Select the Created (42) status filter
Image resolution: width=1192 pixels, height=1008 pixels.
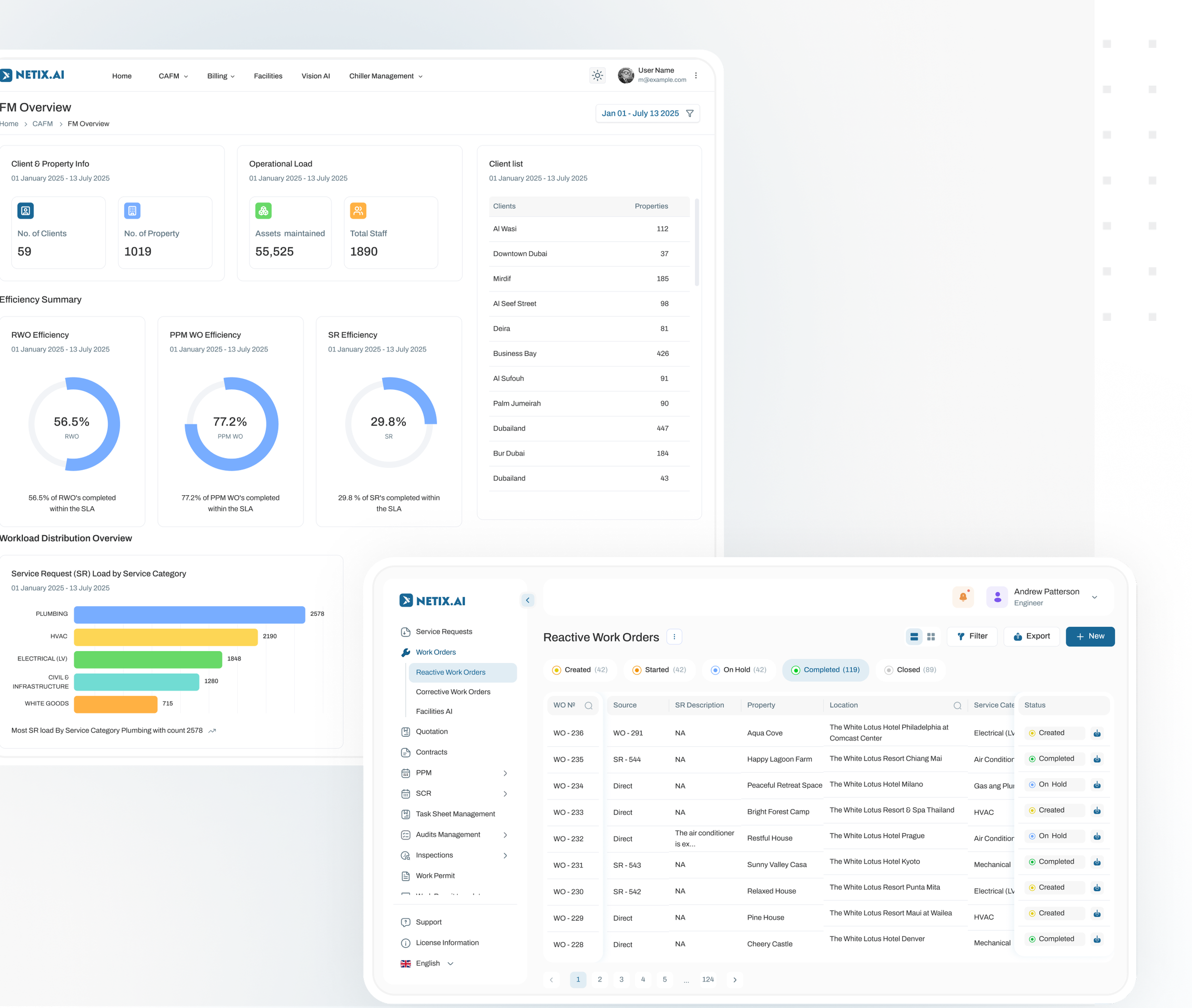[x=580, y=670]
